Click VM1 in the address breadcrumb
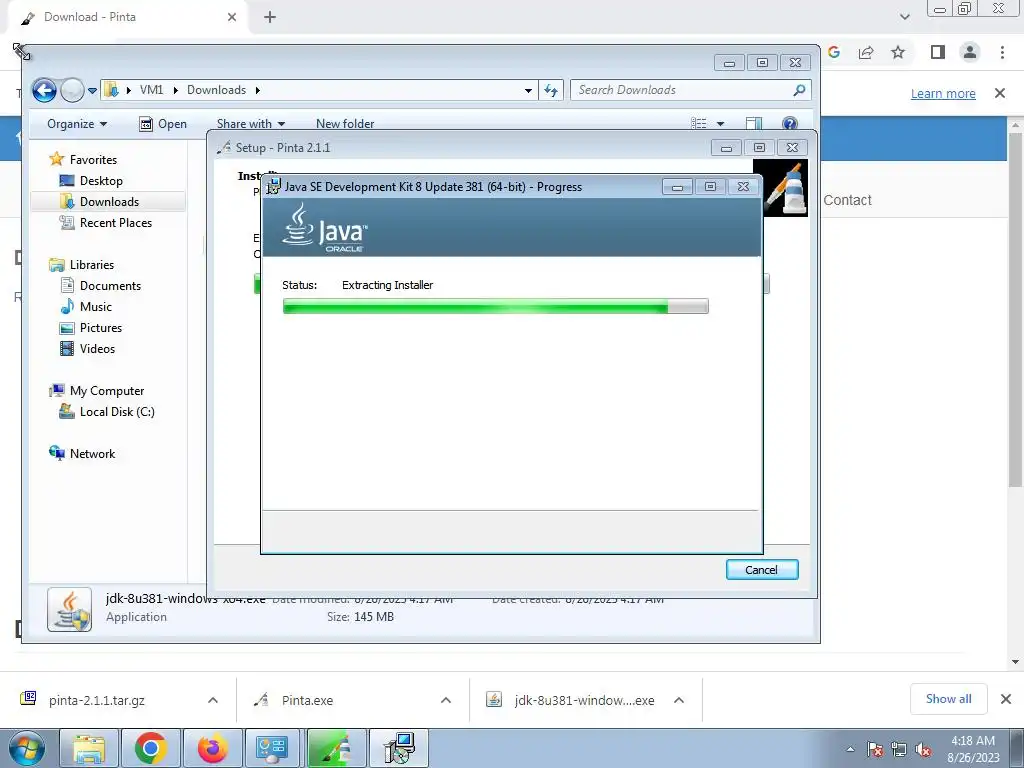The height and width of the screenshot is (768, 1024). pos(152,90)
